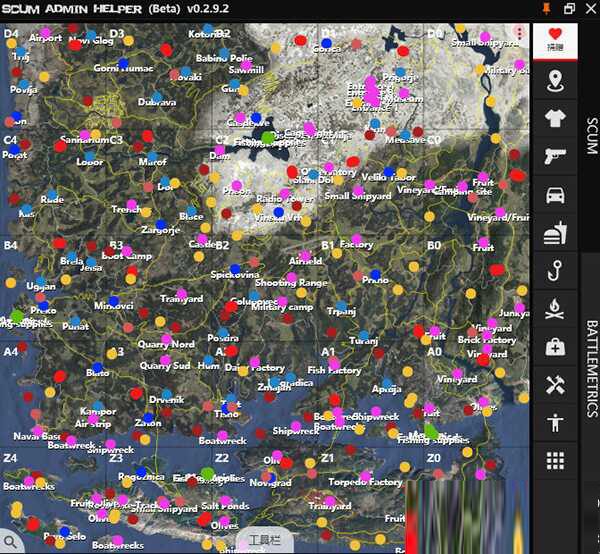Open the grid of all categories
This screenshot has height=554, width=600.
point(554,461)
